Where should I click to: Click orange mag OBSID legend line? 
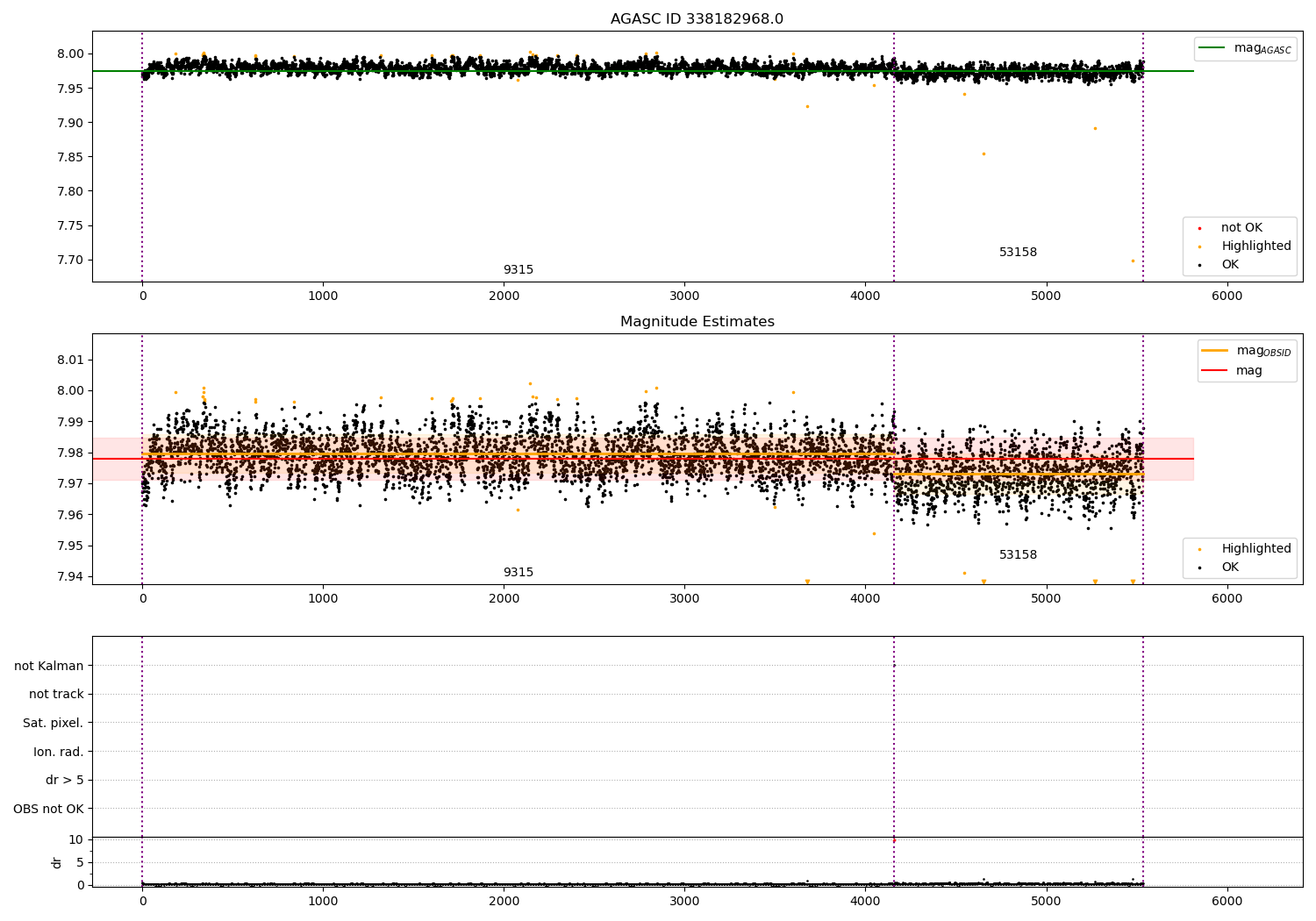pyautogui.click(x=1215, y=351)
